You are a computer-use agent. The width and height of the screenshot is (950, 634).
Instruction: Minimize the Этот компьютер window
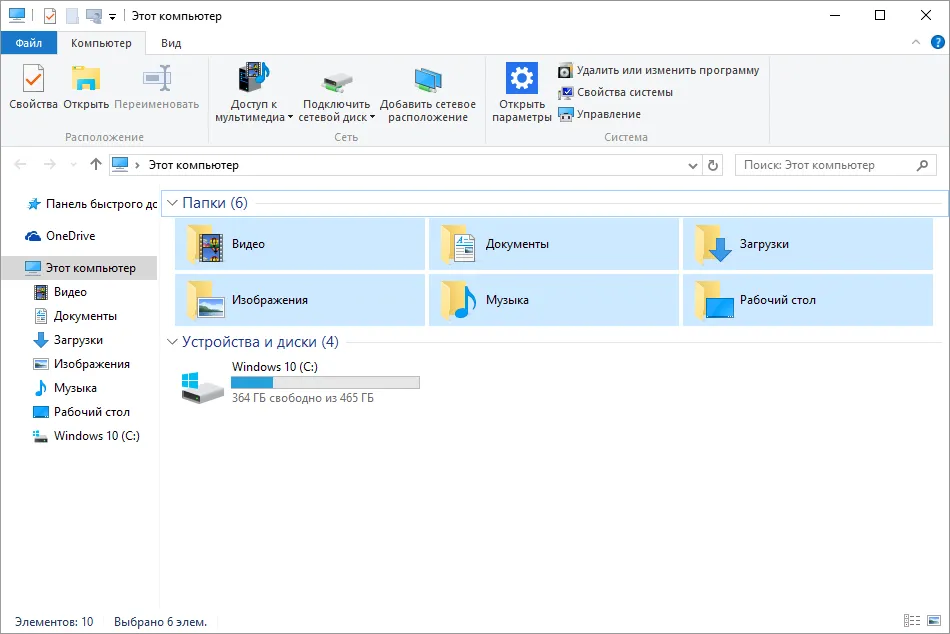pyautogui.click(x=835, y=16)
